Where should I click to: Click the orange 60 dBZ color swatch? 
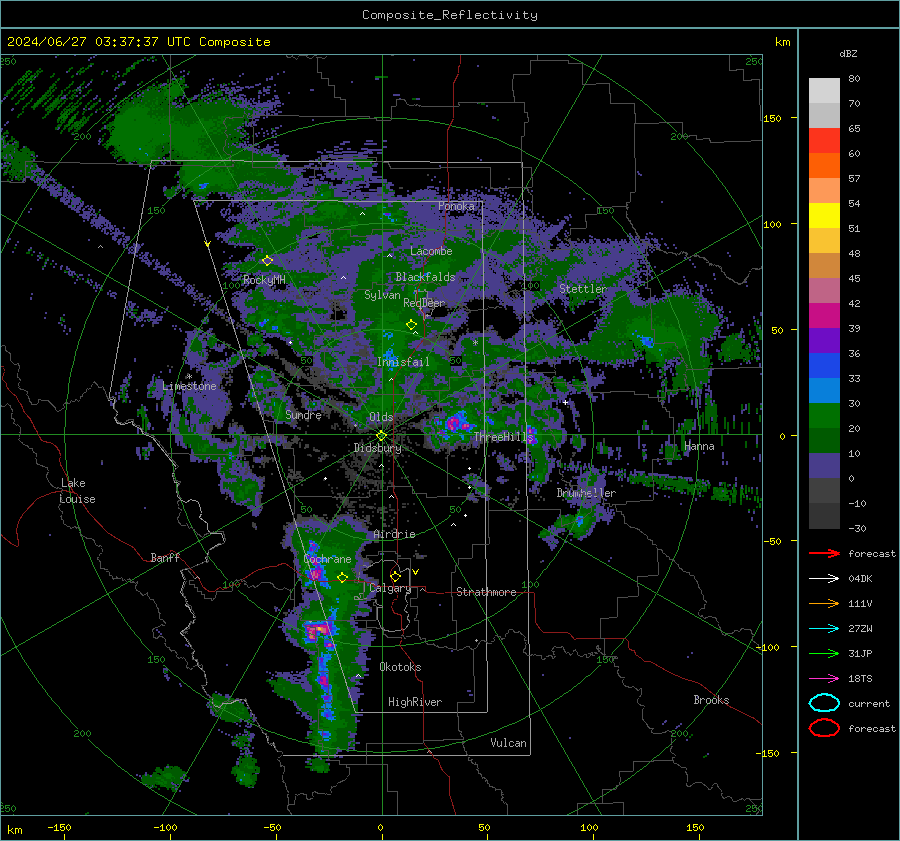click(824, 166)
